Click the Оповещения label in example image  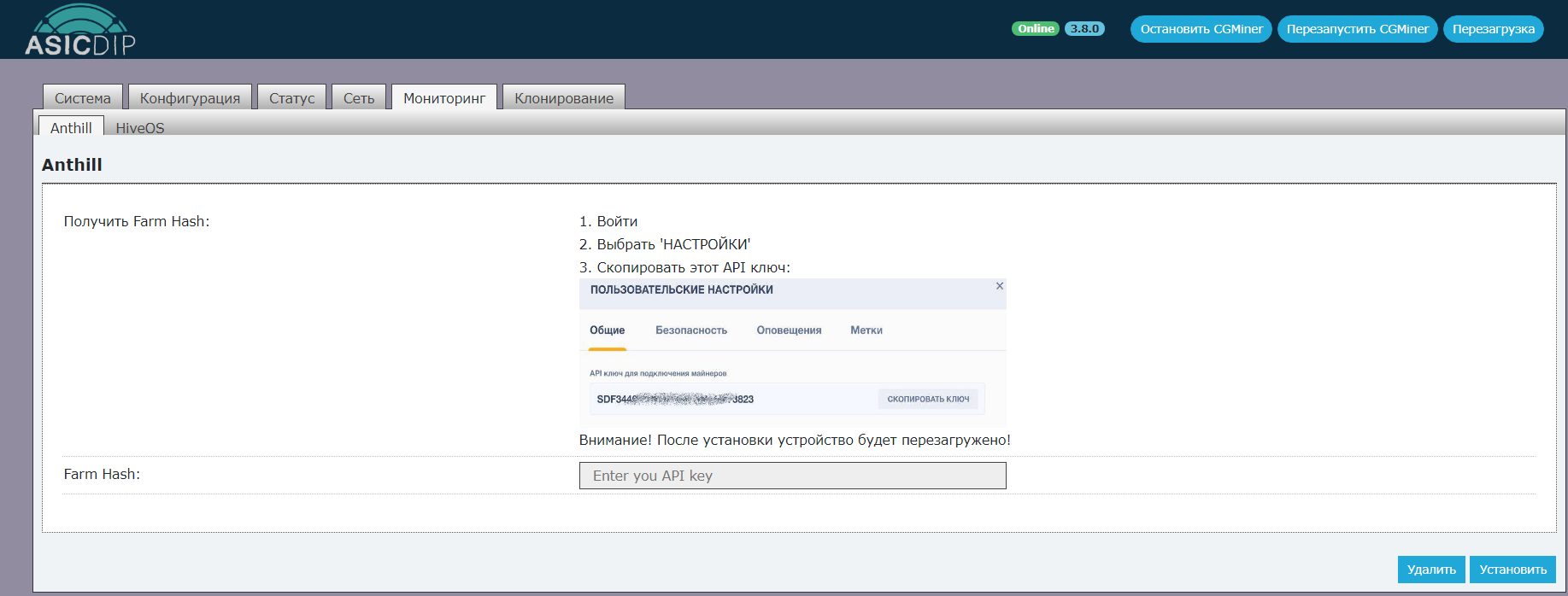click(789, 330)
